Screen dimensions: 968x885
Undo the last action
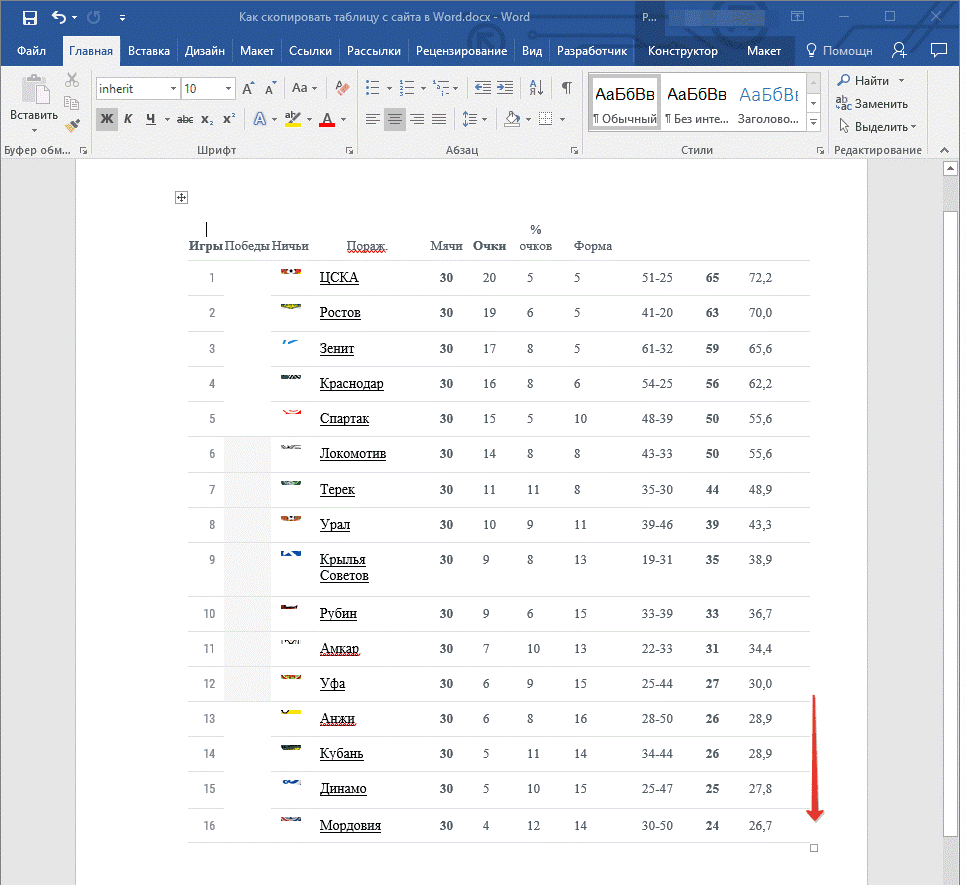pyautogui.click(x=59, y=17)
